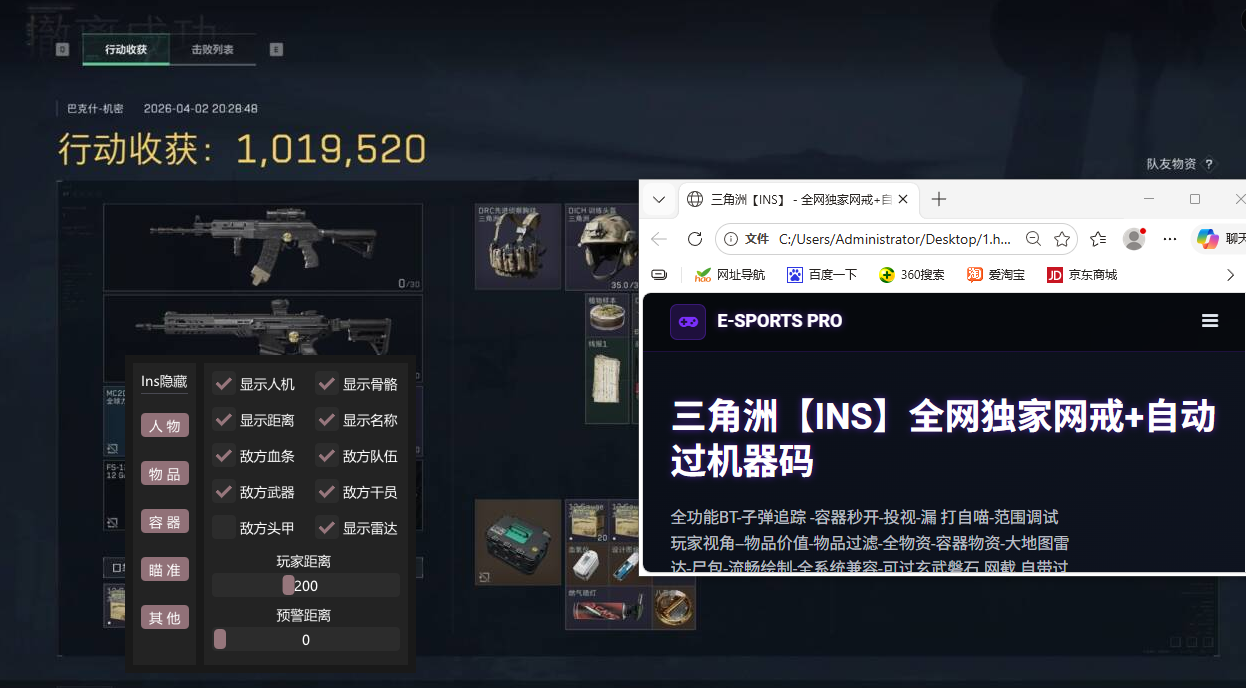This screenshot has width=1246, height=688.
Task: Open the hamburger menu on E-SPORTS PRO page
Action: click(x=1210, y=321)
